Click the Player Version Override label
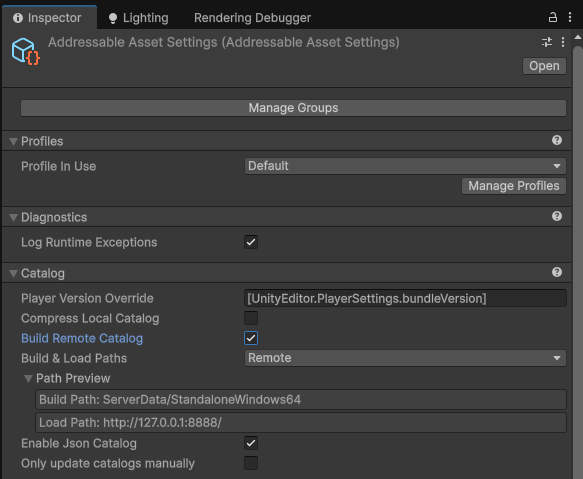 (87, 298)
